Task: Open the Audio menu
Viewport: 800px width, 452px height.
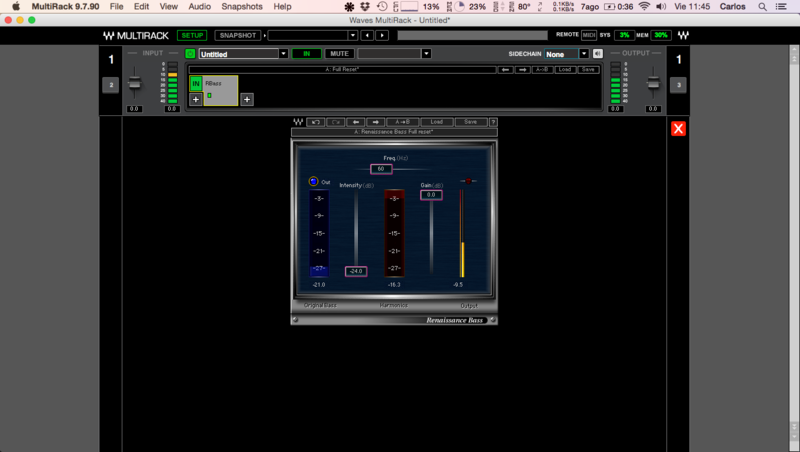Action: pyautogui.click(x=199, y=6)
